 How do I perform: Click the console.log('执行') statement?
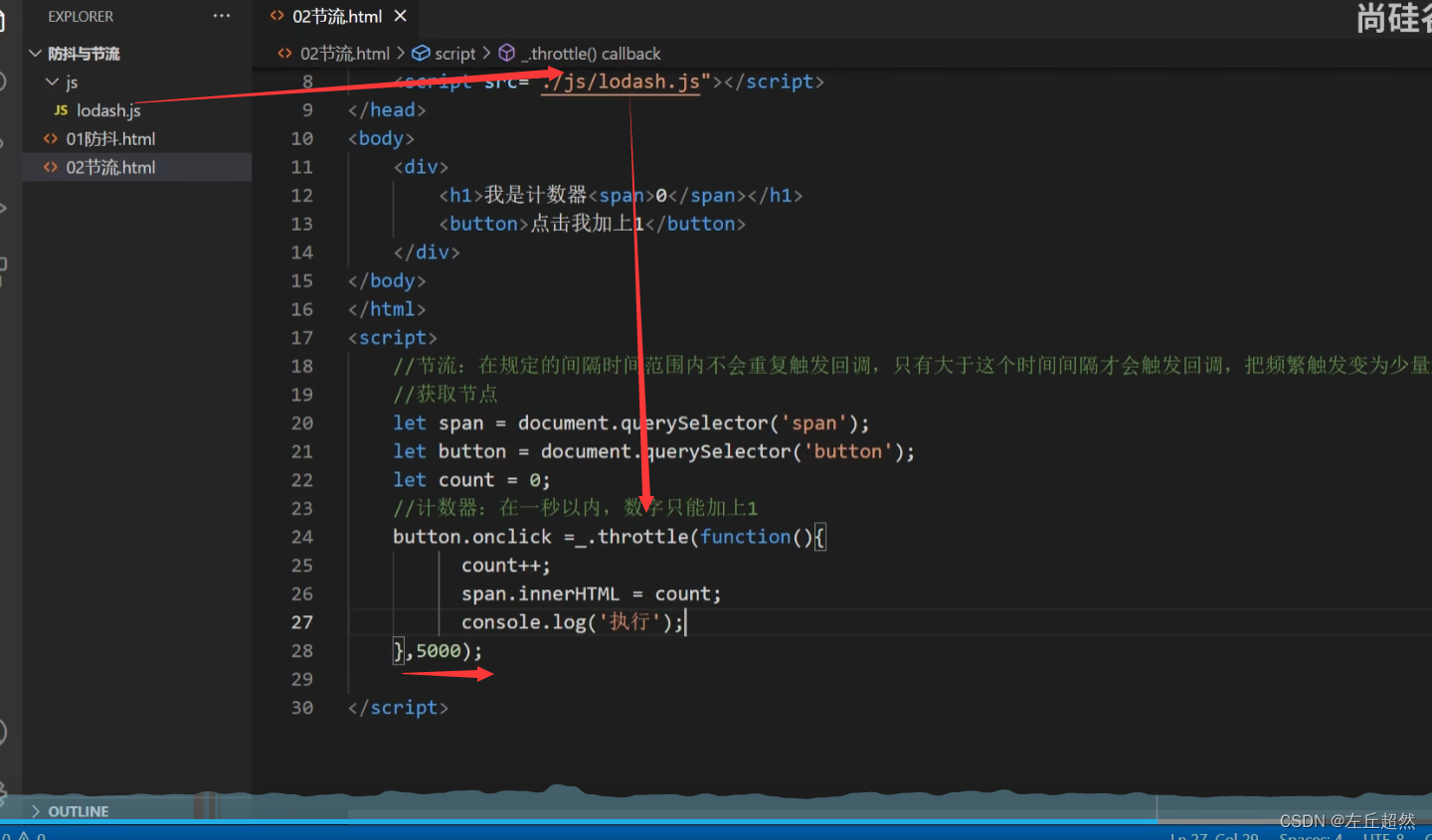click(573, 622)
